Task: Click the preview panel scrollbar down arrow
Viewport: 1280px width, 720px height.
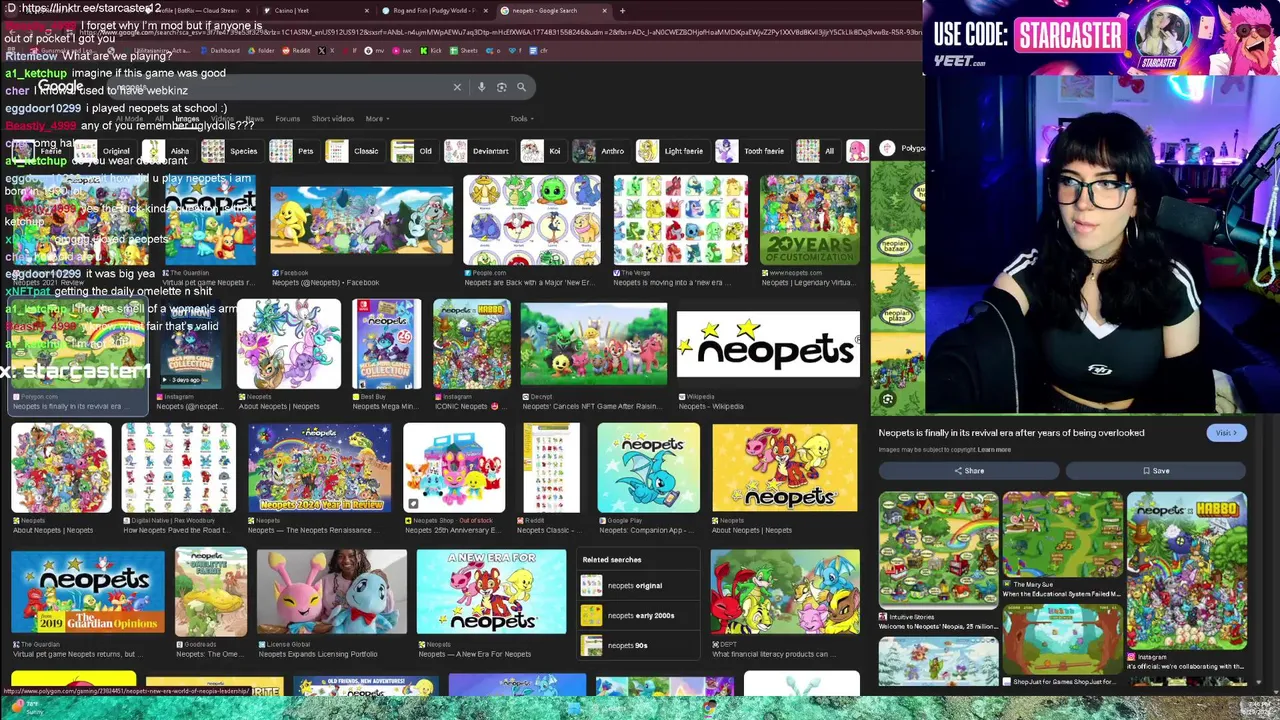Action: pyautogui.click(x=1259, y=682)
